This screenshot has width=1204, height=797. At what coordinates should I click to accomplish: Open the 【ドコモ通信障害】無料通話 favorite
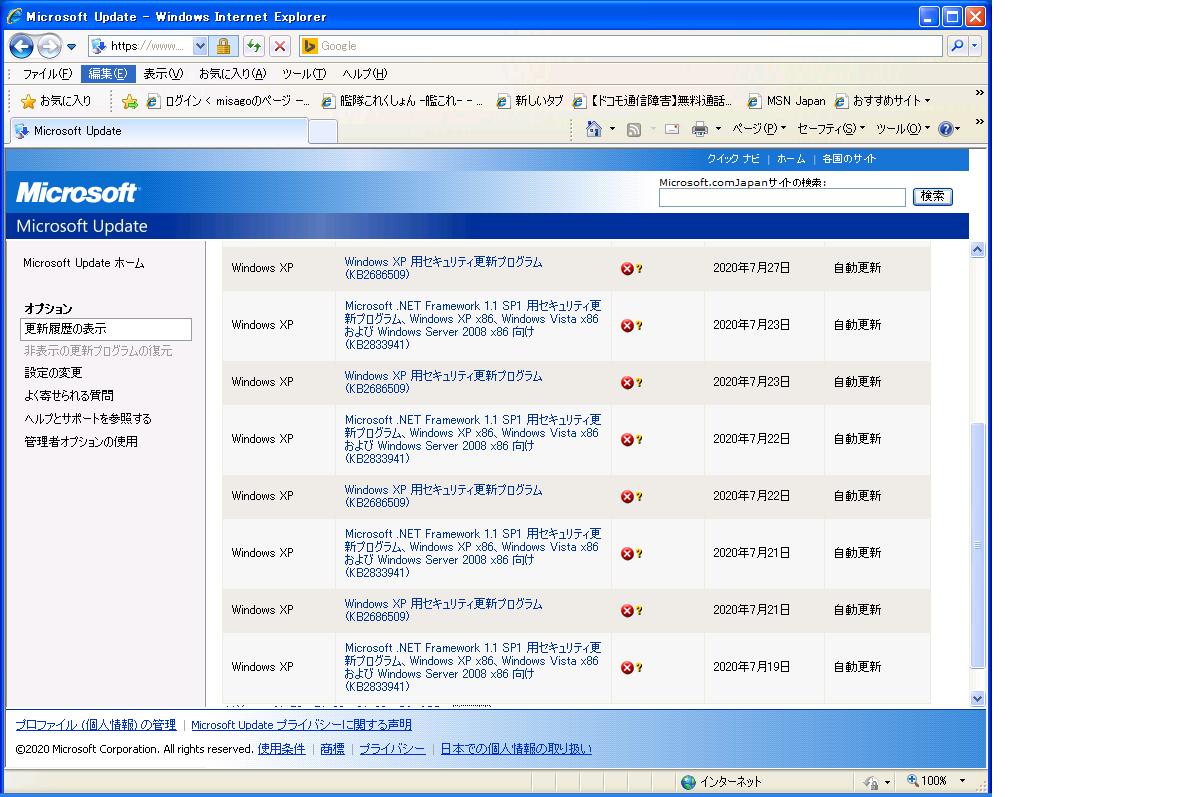(x=653, y=101)
